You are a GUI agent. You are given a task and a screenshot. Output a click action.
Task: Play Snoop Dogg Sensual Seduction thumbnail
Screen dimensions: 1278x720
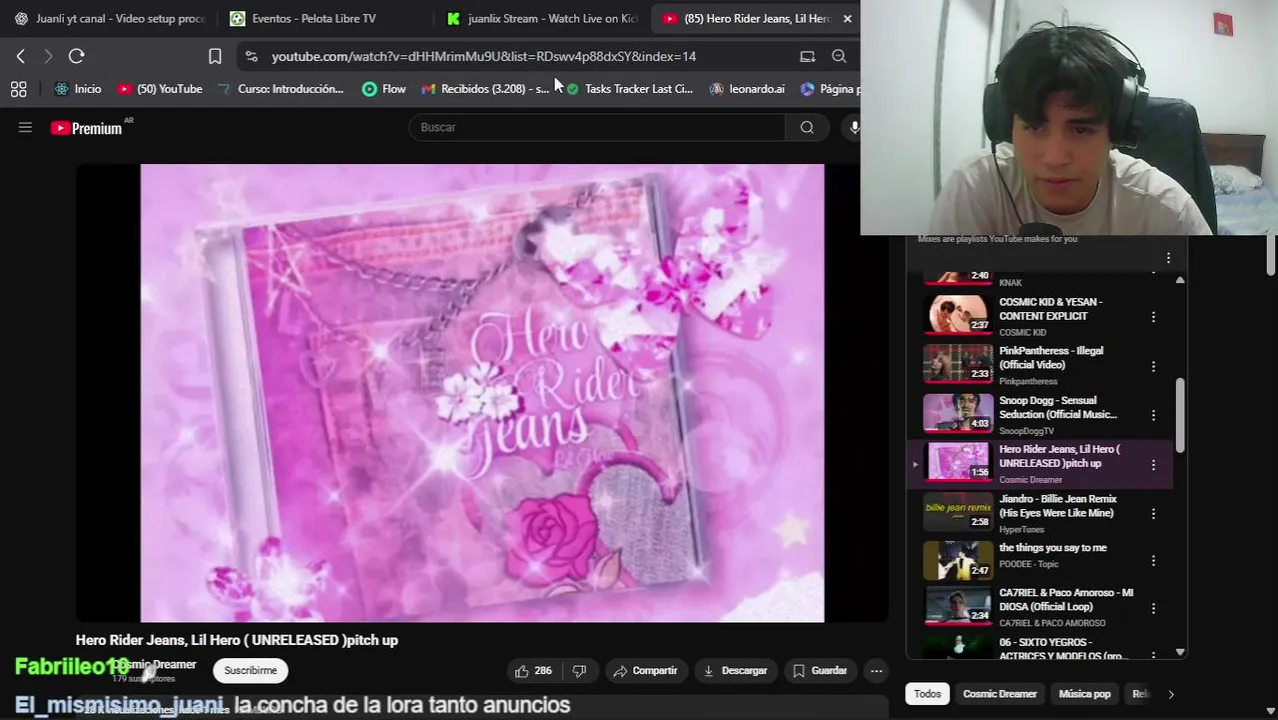(x=958, y=413)
